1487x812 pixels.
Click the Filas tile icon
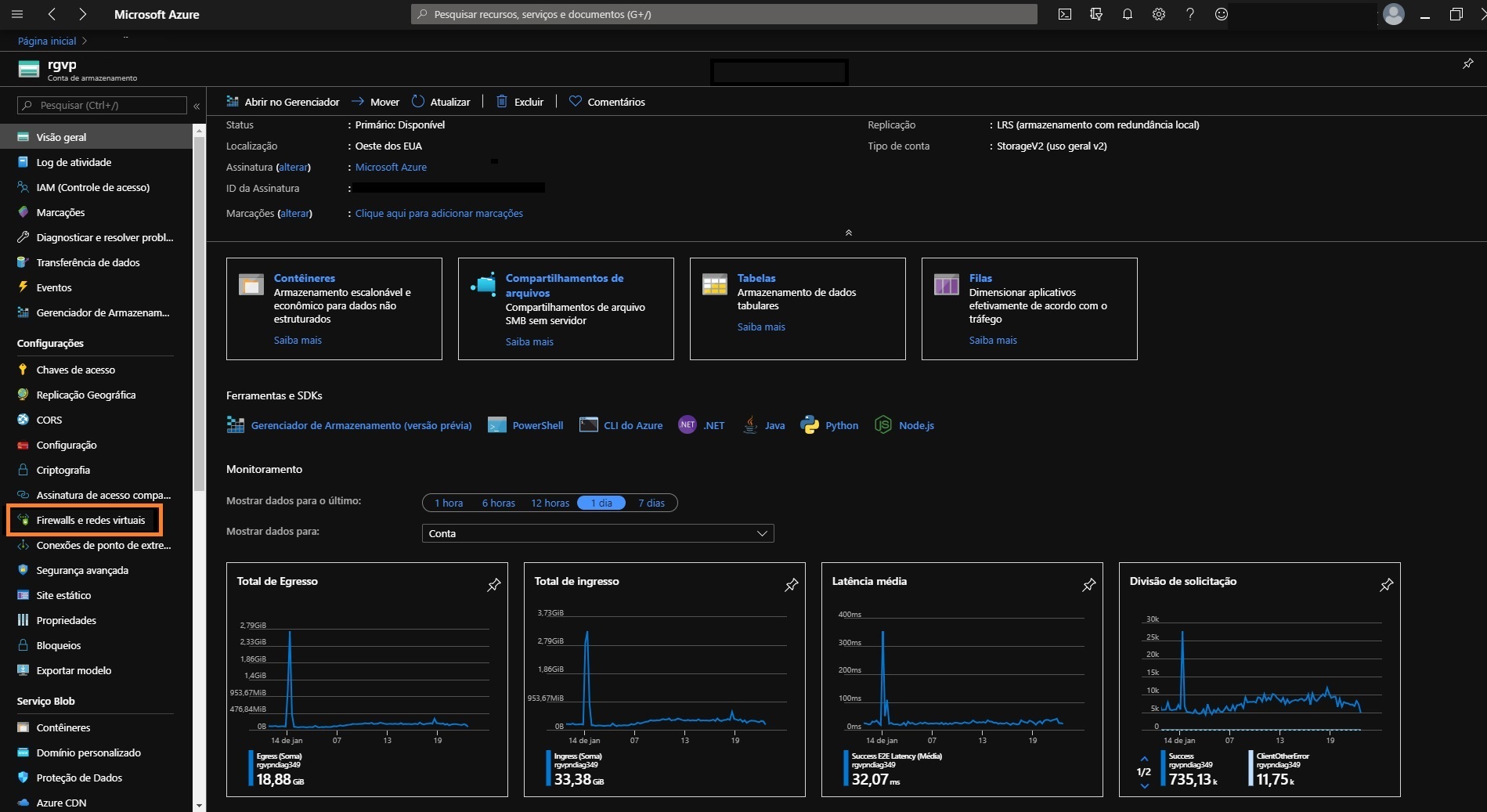(947, 284)
